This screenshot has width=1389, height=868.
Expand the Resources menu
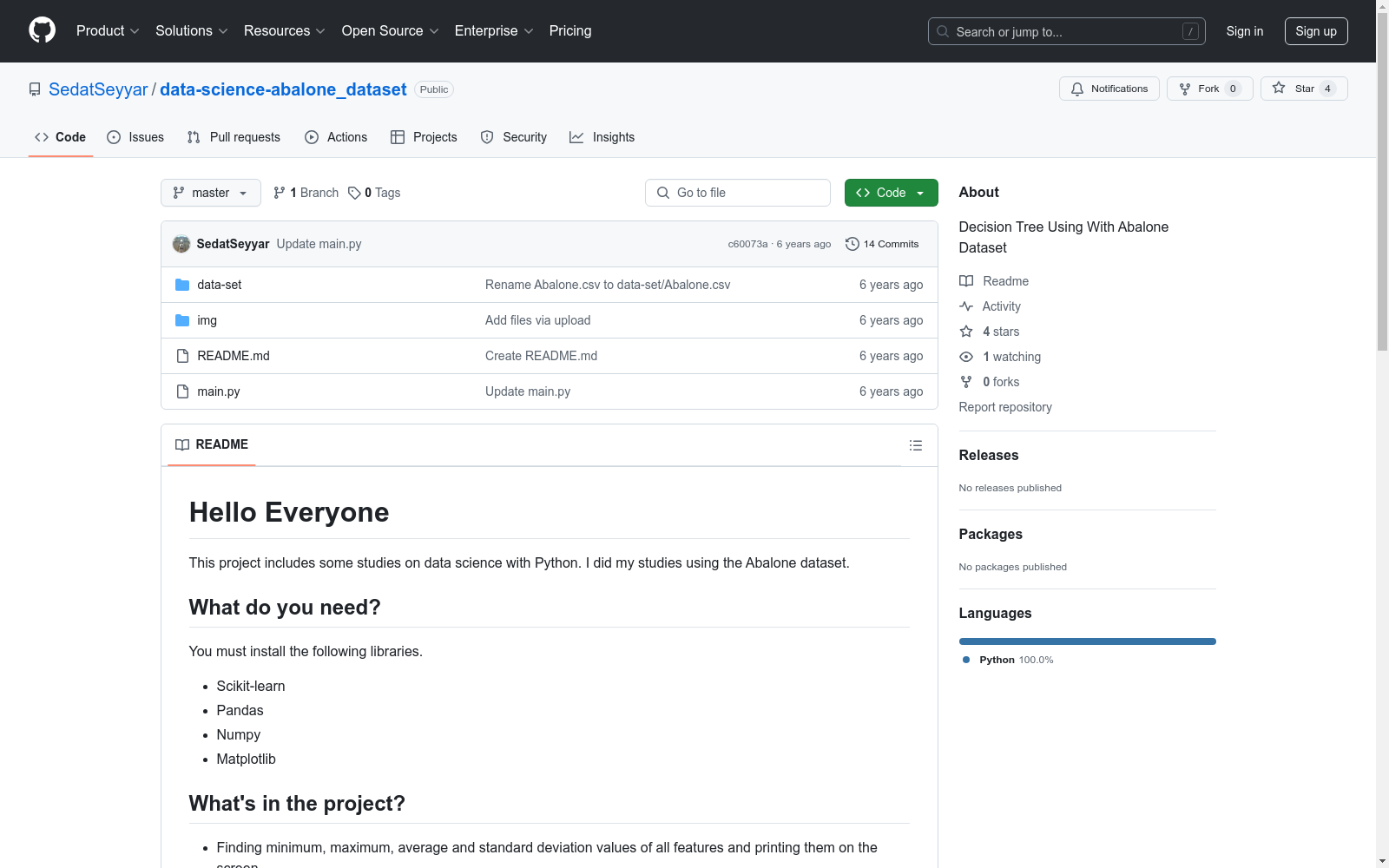point(285,31)
